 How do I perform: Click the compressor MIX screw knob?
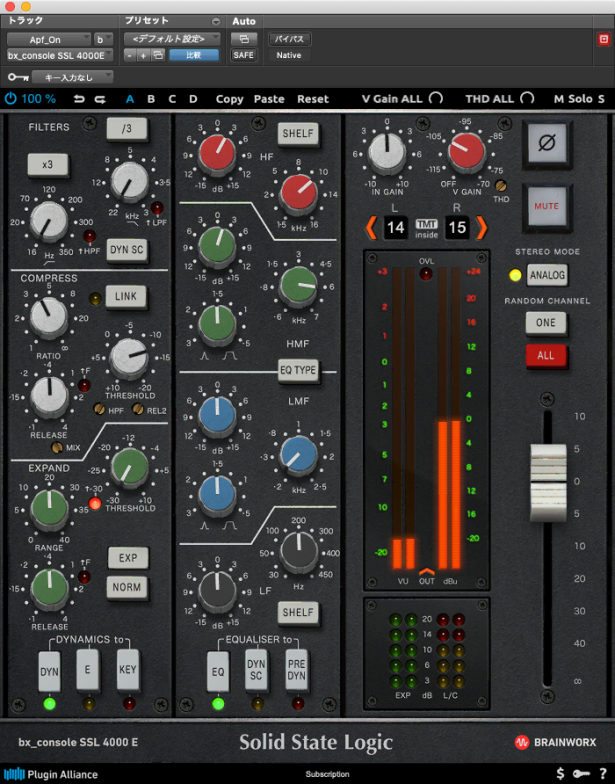[58, 448]
